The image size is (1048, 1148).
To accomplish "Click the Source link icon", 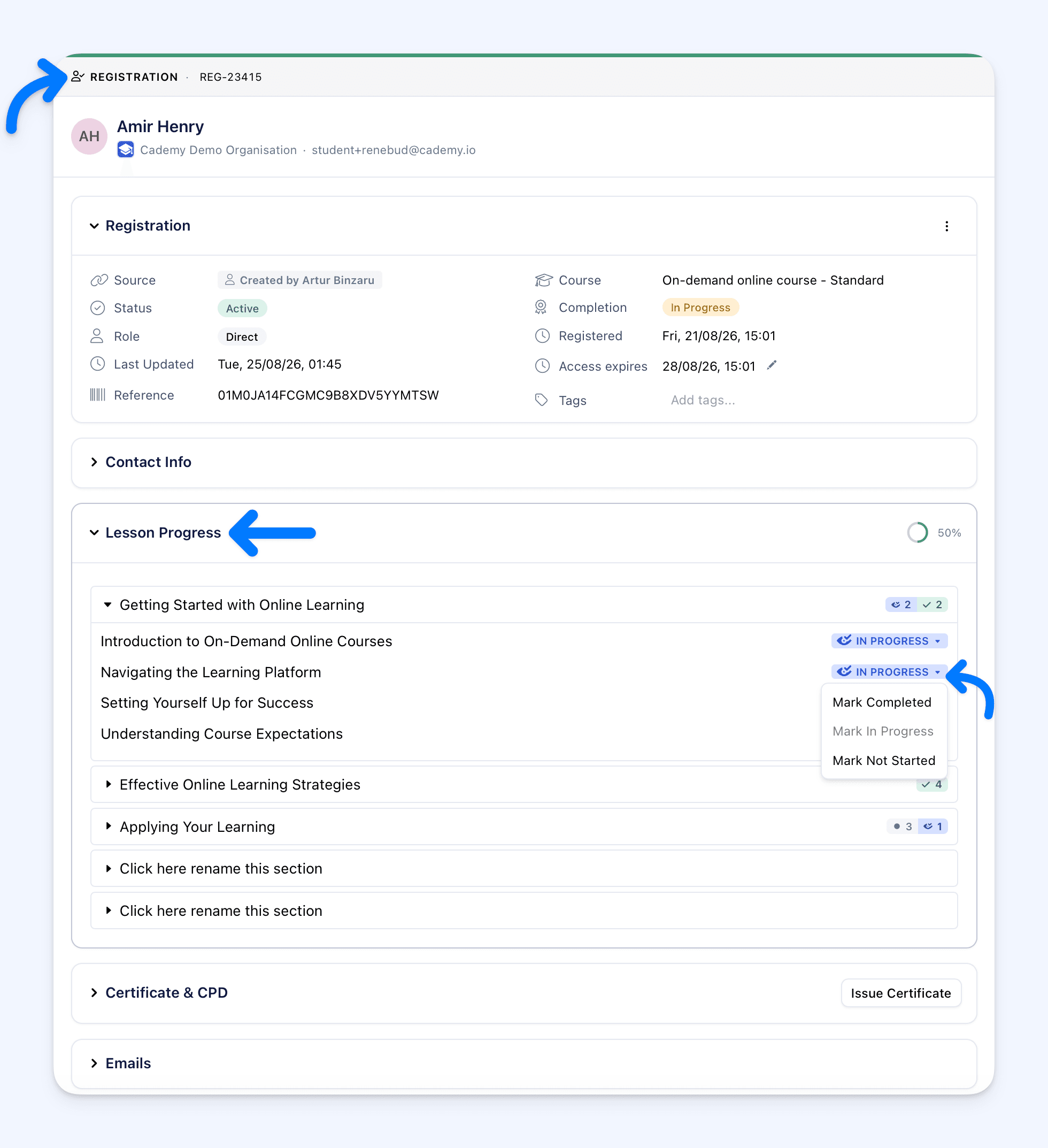I will (99, 280).
